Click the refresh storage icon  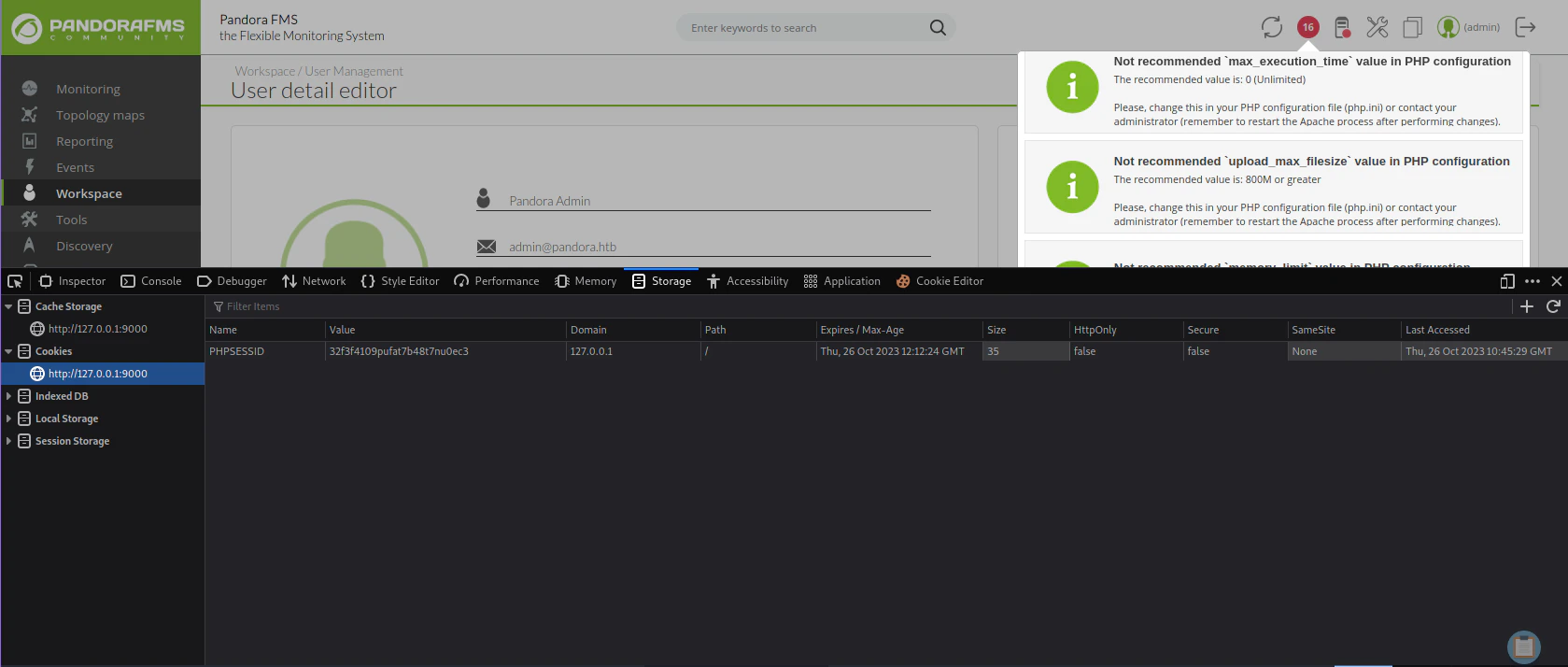(x=1553, y=306)
